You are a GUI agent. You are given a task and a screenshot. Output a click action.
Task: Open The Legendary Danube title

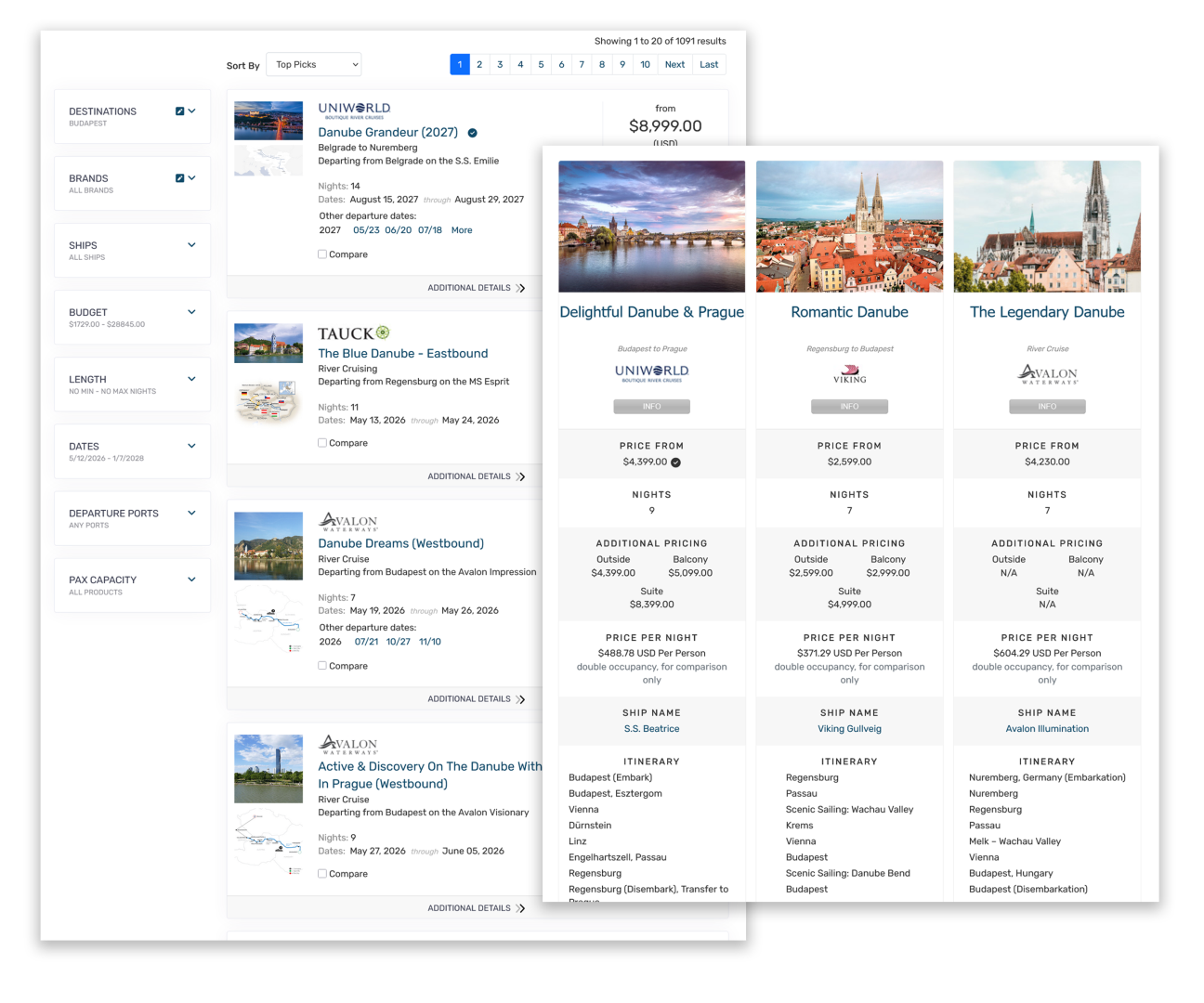(1047, 312)
